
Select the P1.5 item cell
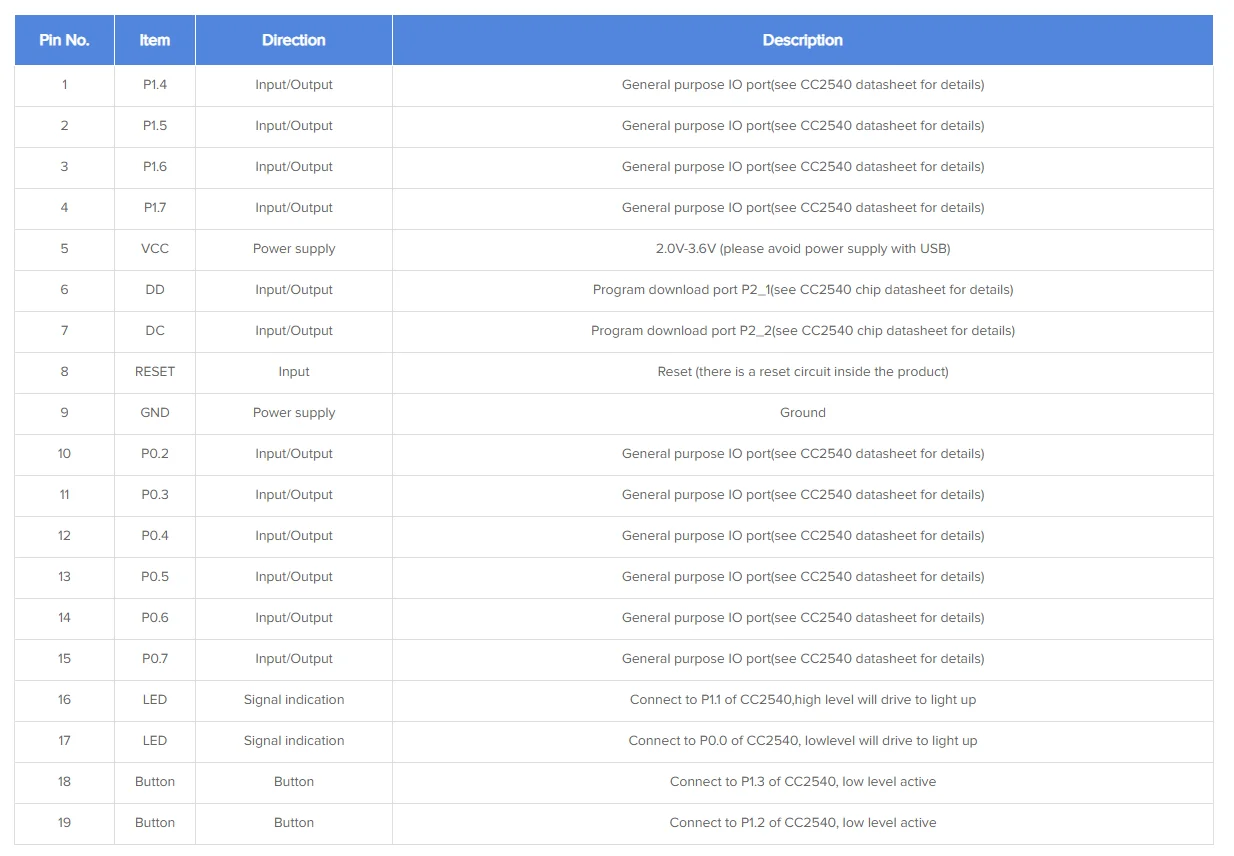coord(155,126)
